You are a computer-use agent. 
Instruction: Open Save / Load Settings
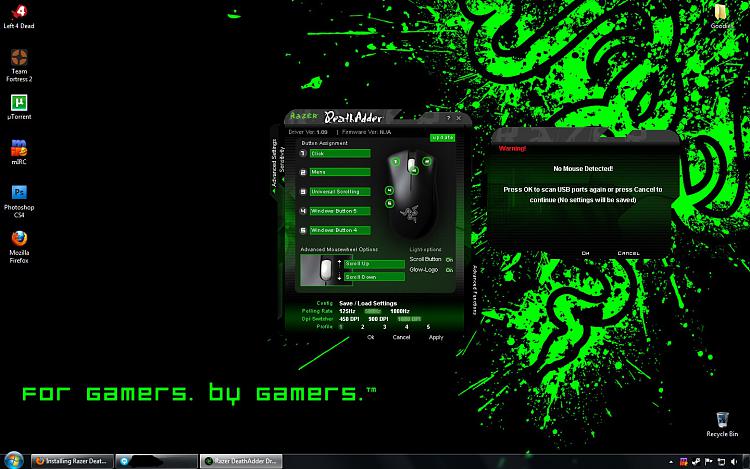coord(368,303)
